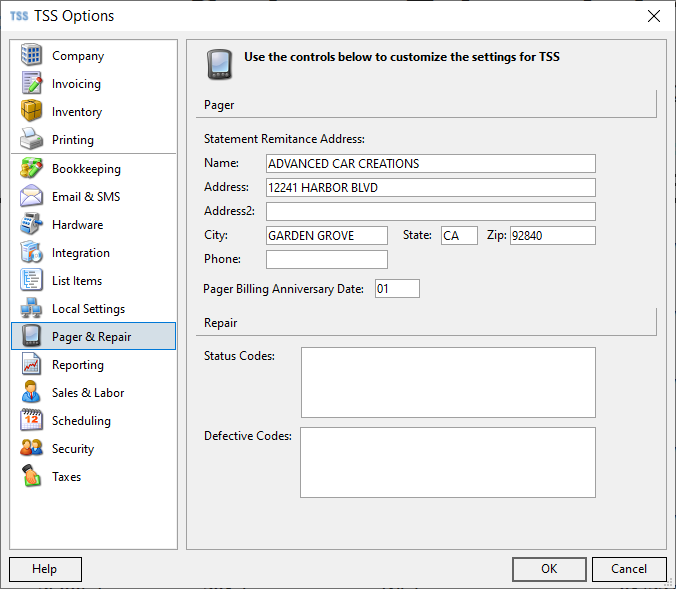The height and width of the screenshot is (589, 676).
Task: Focus the Phone input field
Action: click(x=327, y=260)
